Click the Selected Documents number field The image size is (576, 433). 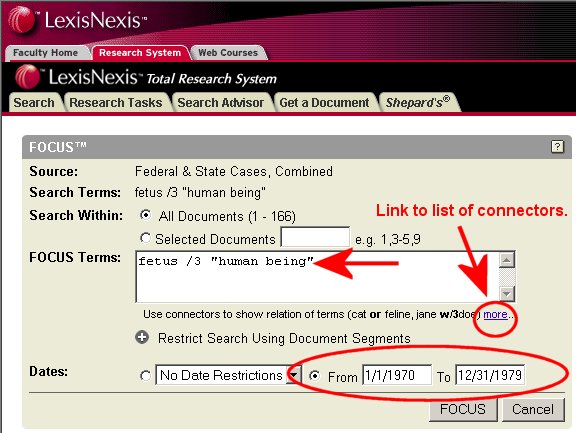[315, 237]
